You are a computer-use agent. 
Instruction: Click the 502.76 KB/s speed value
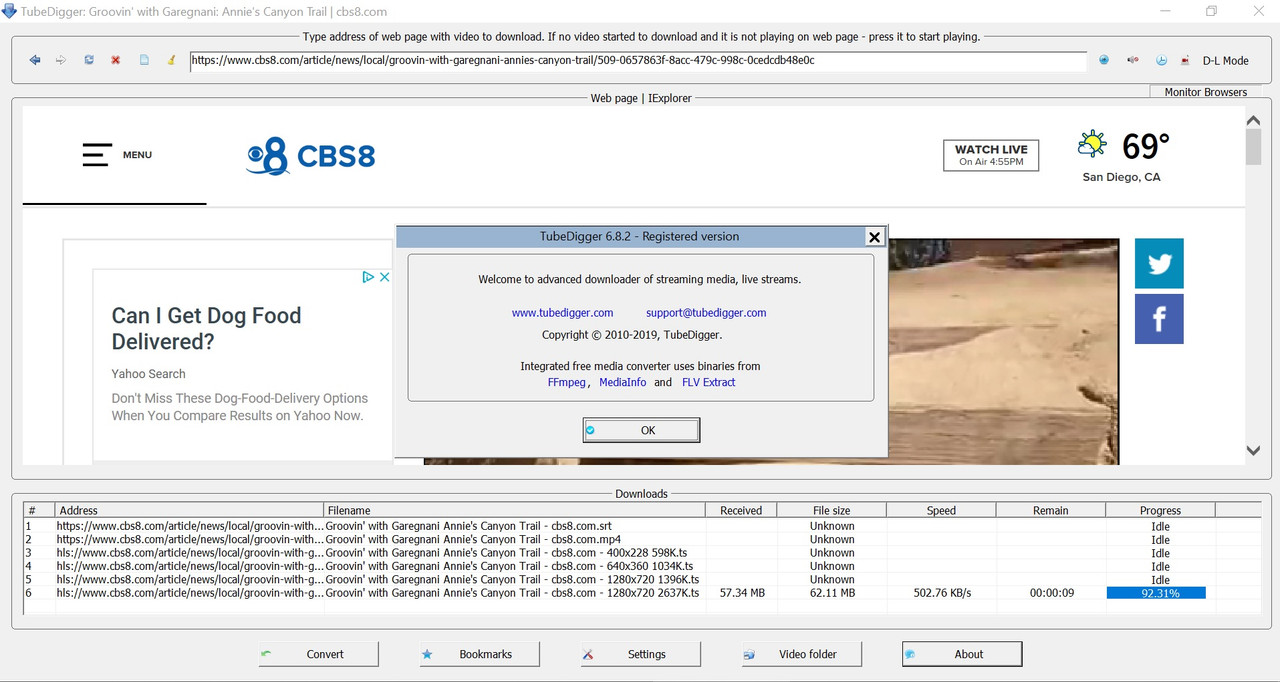tap(942, 593)
